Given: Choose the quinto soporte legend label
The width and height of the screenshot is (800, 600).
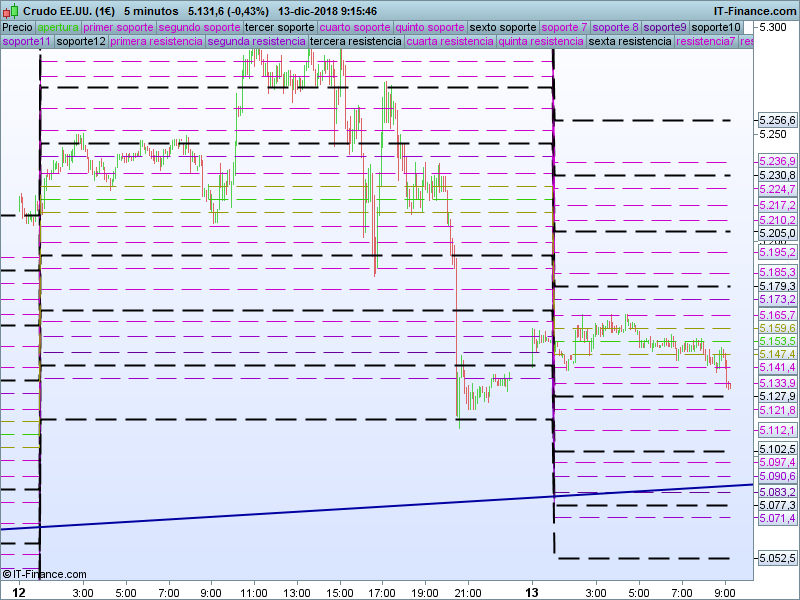Looking at the screenshot, I should coord(430,28).
